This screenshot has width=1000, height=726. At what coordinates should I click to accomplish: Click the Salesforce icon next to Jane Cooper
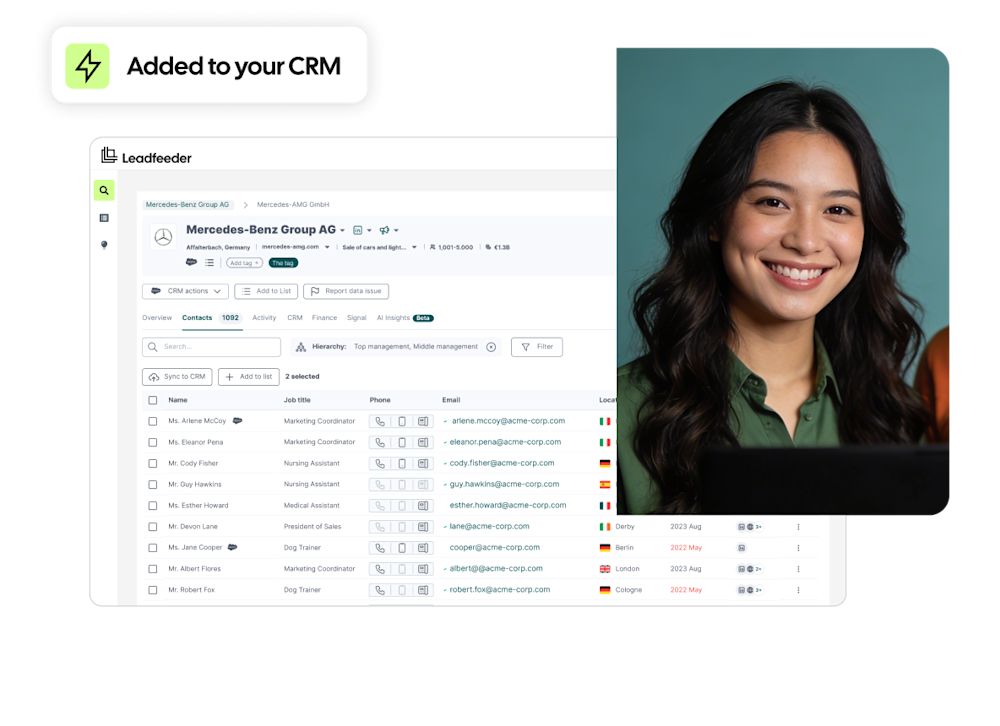point(233,547)
